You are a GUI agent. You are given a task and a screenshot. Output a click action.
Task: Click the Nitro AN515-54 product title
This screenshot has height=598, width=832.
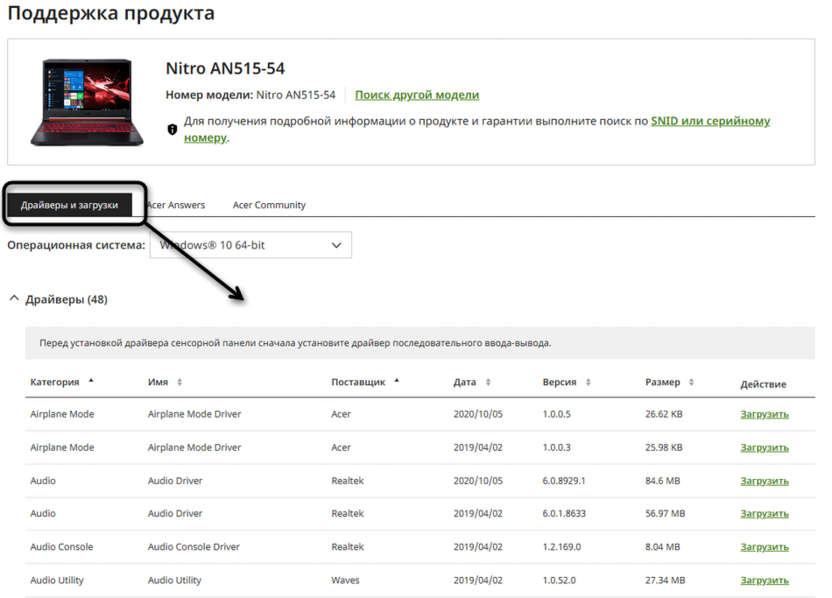click(x=225, y=68)
